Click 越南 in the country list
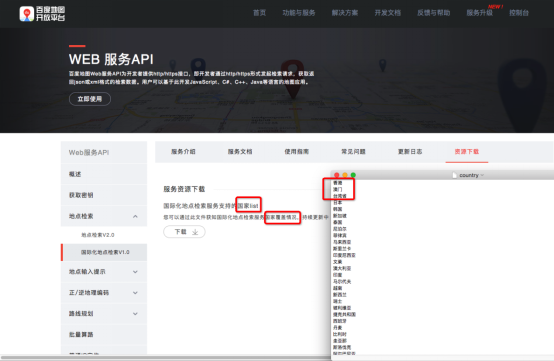This screenshot has height=361, width=554. point(337,288)
